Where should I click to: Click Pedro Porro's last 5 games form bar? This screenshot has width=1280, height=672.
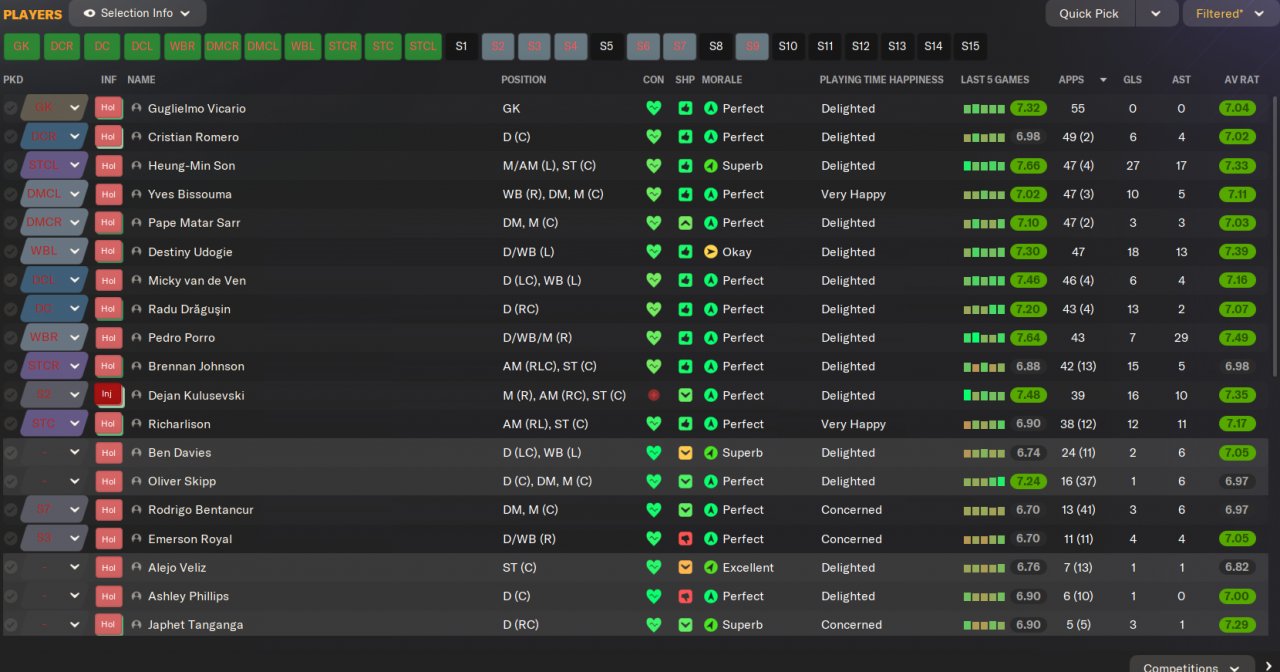click(x=984, y=338)
